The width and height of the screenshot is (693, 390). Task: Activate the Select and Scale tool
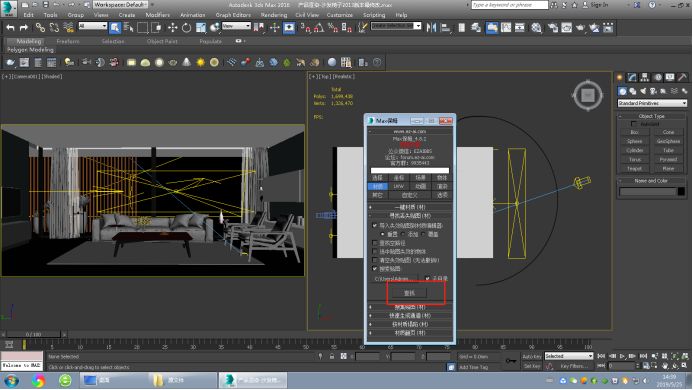(x=201, y=27)
